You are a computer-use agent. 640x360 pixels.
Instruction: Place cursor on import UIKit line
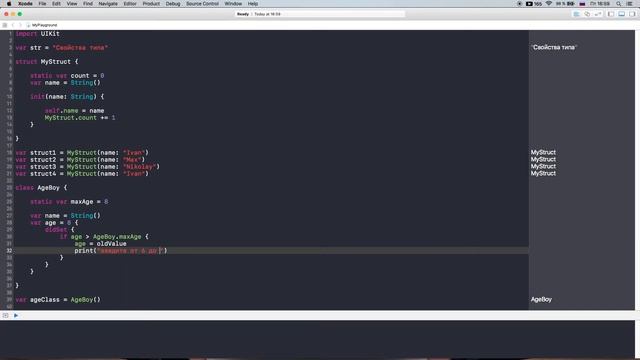(x=38, y=34)
